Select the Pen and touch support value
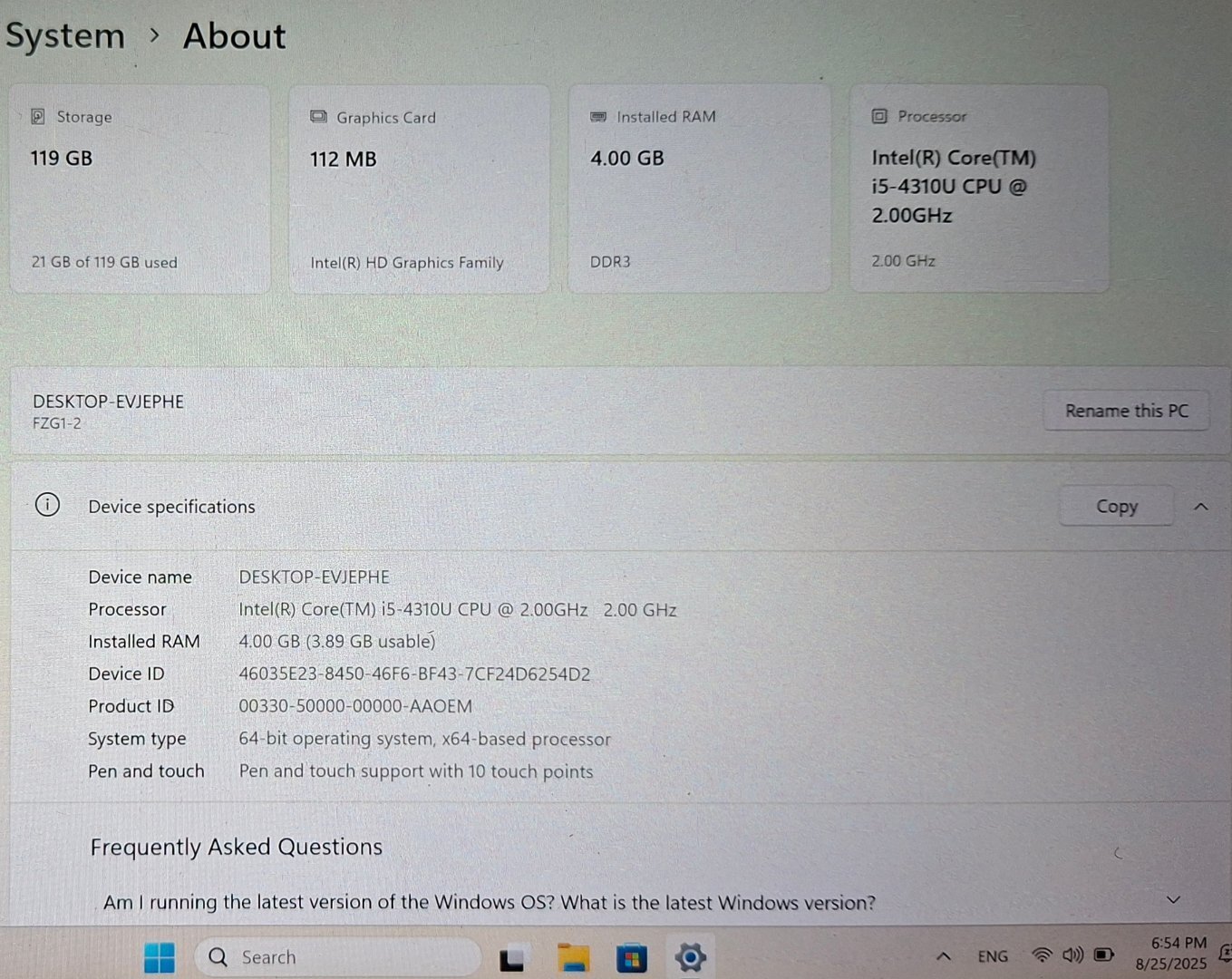The width and height of the screenshot is (1232, 979). click(416, 771)
